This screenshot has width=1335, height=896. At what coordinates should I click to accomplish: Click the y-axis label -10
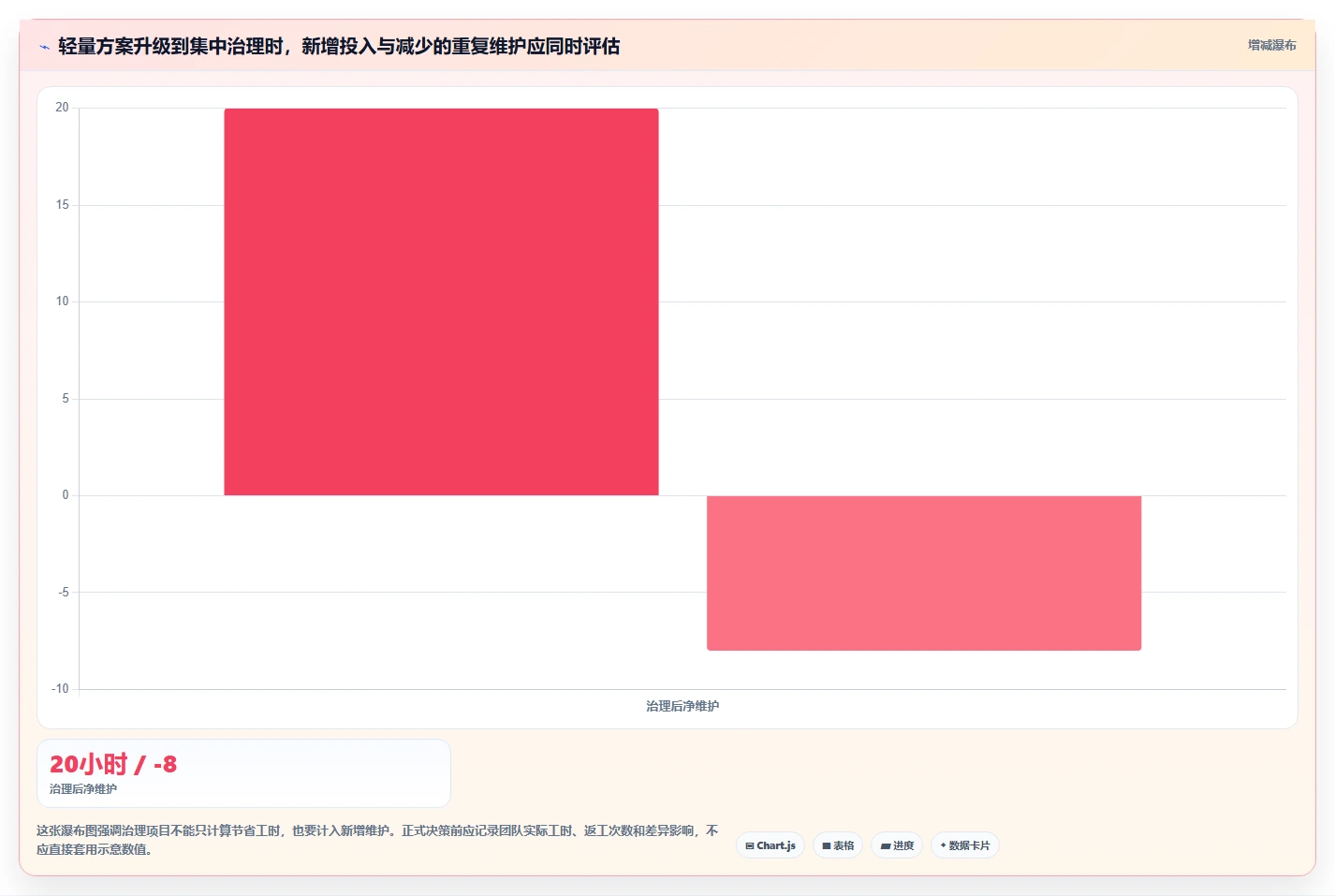(x=60, y=689)
